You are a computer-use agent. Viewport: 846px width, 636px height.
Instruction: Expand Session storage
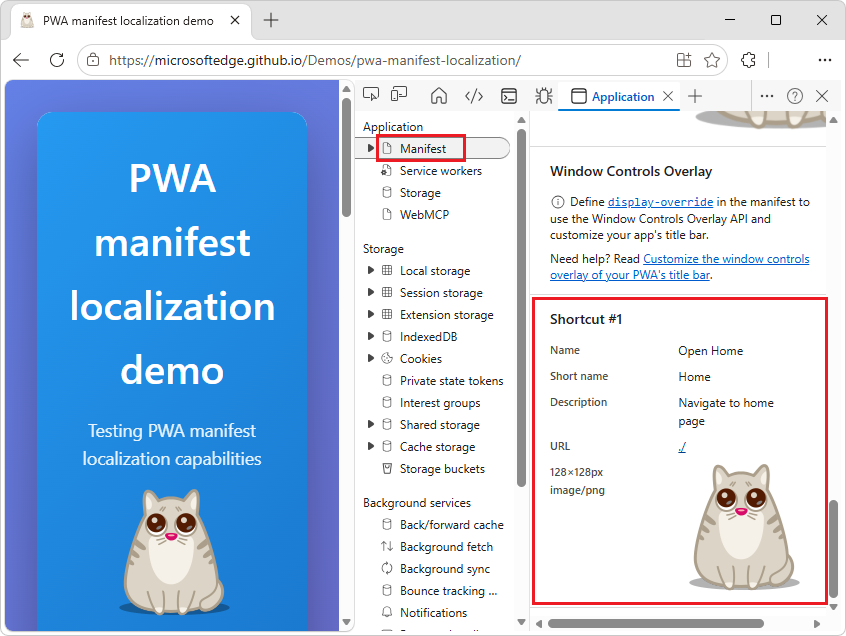tap(370, 292)
